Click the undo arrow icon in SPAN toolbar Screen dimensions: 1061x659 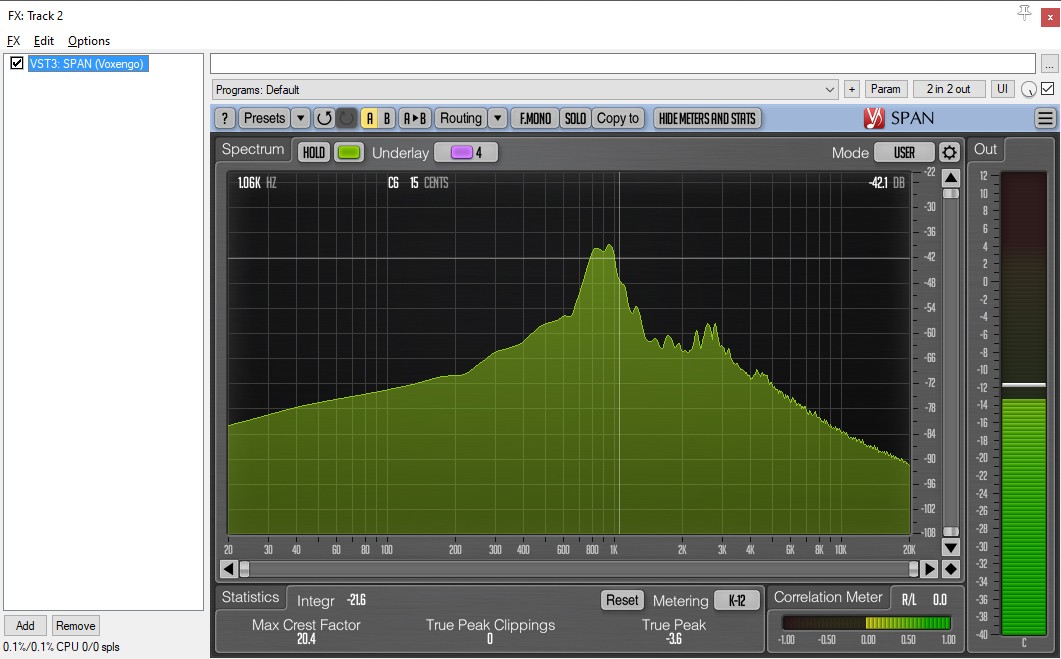(x=324, y=118)
